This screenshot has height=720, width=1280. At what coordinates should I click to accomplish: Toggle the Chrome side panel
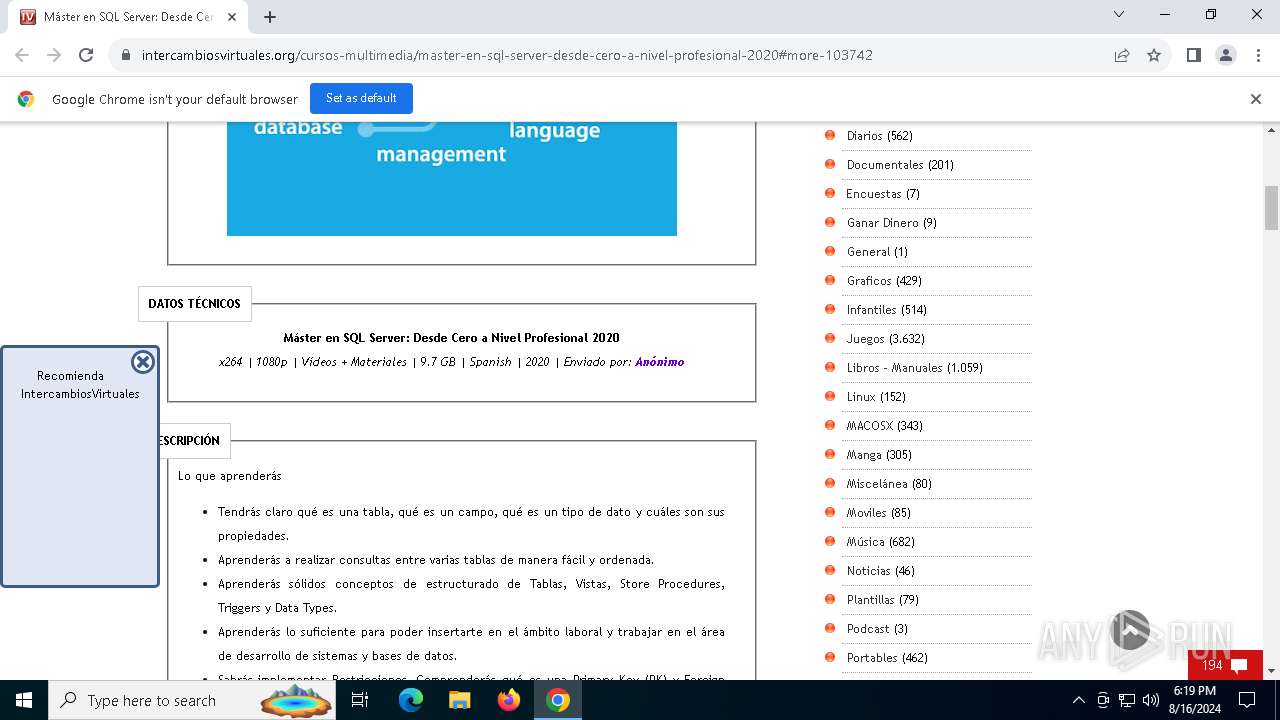pyautogui.click(x=1193, y=55)
